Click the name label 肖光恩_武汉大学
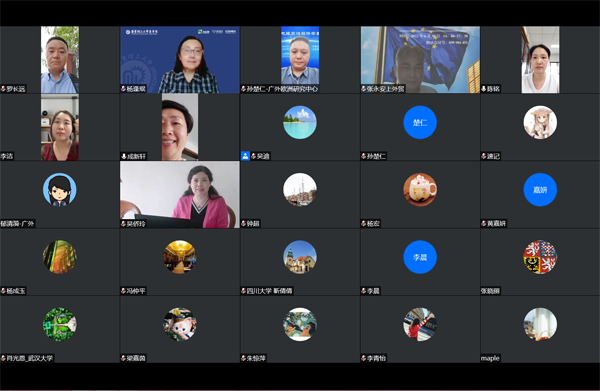 point(29,358)
